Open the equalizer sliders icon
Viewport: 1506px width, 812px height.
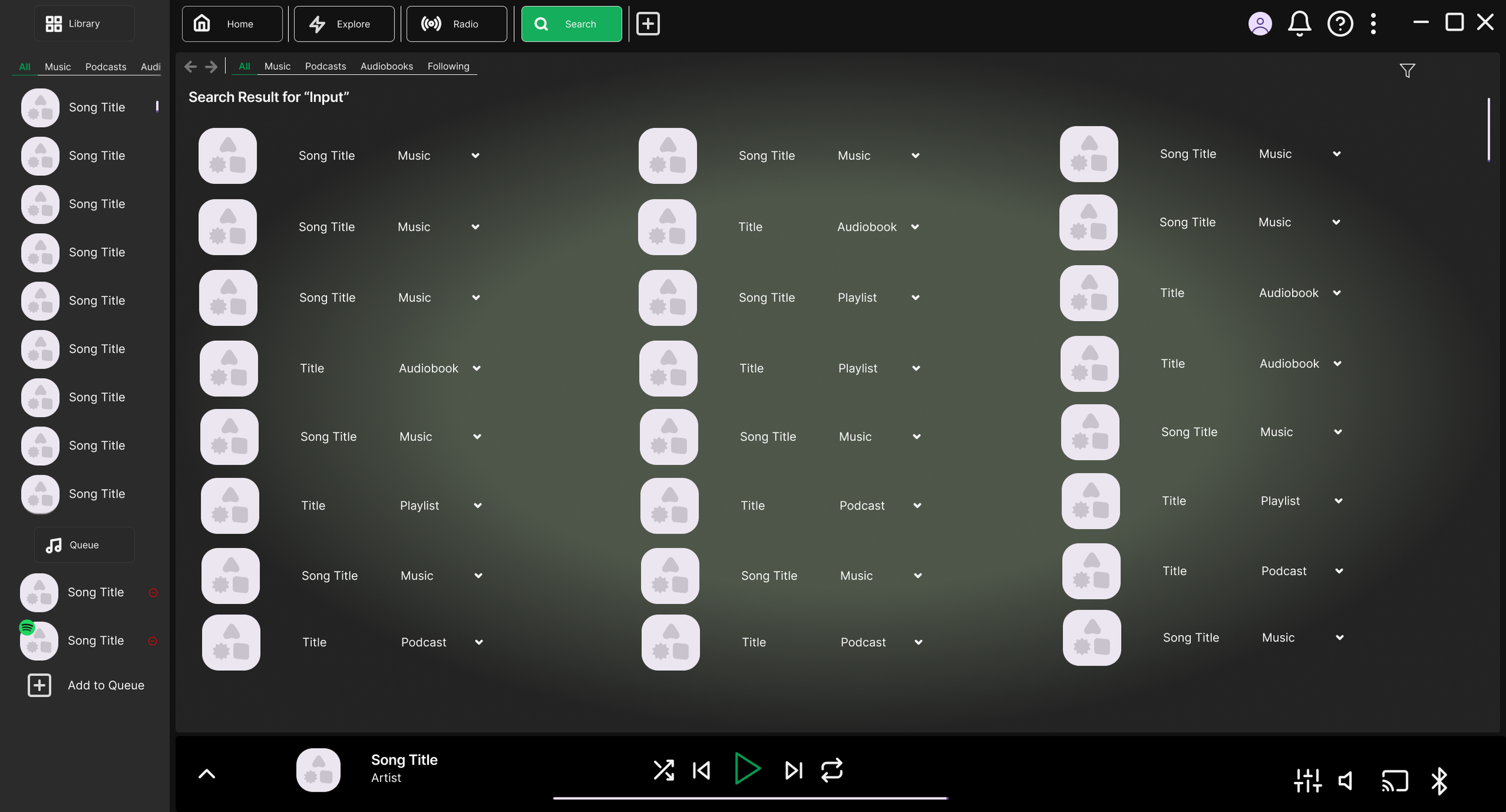(x=1307, y=781)
